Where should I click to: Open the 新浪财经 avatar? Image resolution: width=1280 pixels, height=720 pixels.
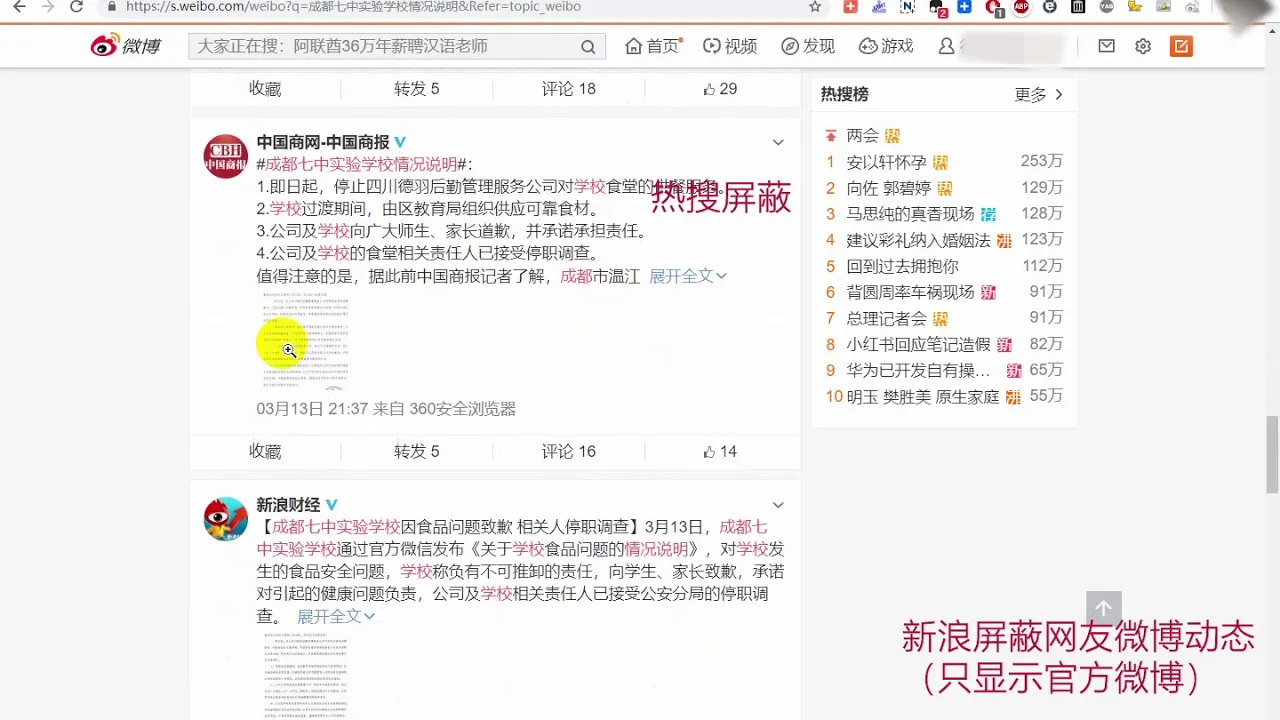click(x=226, y=519)
